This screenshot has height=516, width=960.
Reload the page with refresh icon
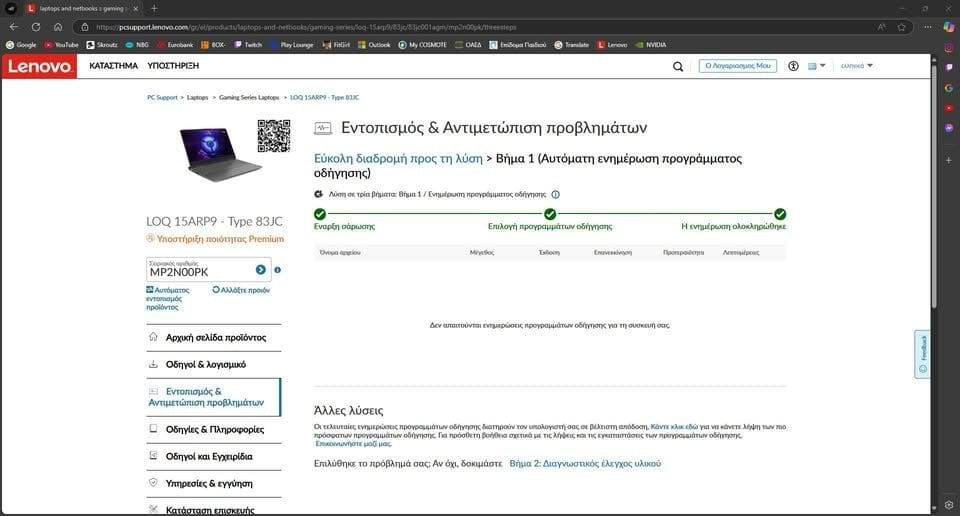point(36,27)
